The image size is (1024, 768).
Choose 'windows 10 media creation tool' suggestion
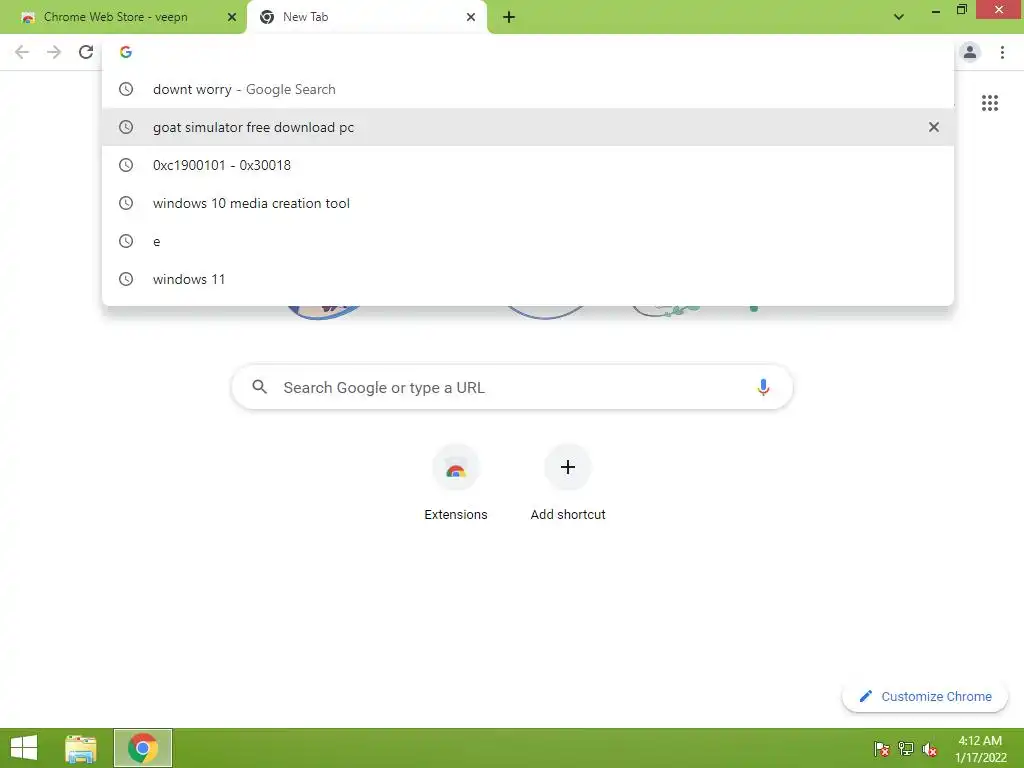[528, 203]
